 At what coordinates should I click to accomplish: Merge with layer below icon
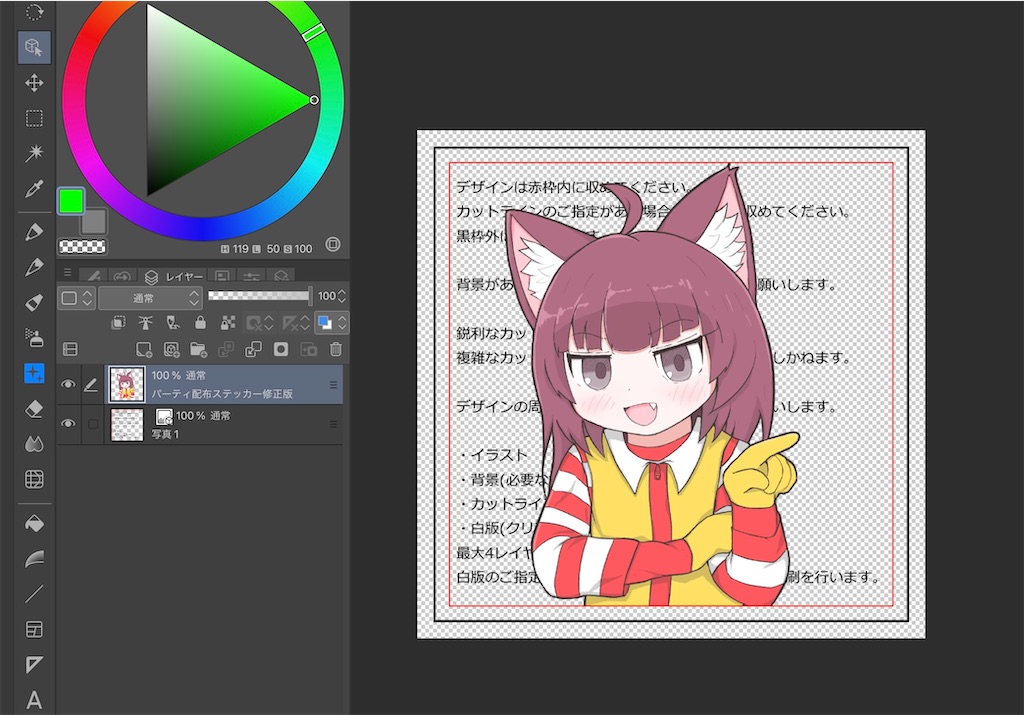(253, 349)
